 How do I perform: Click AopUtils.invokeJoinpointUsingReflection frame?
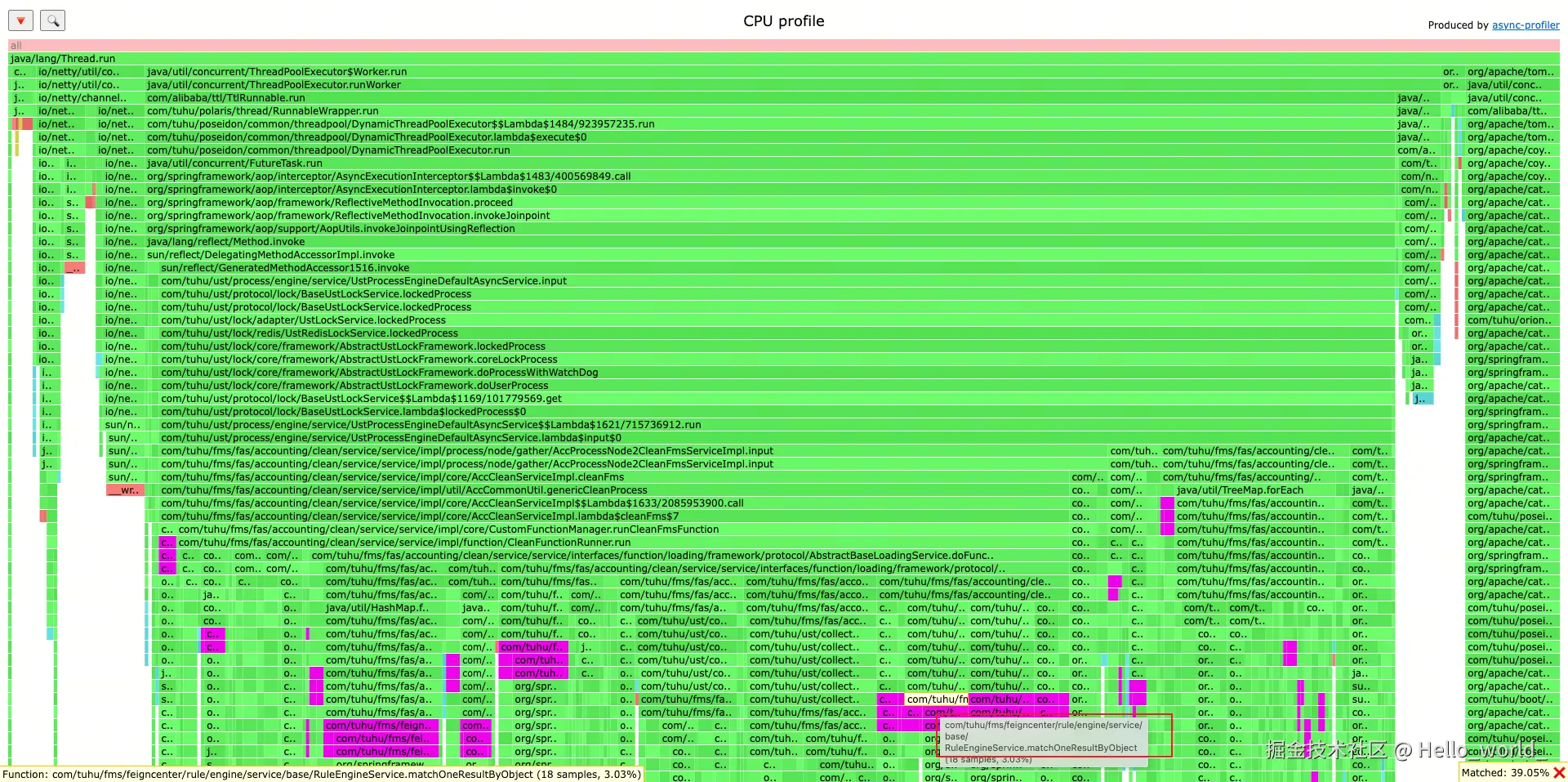(x=770, y=229)
